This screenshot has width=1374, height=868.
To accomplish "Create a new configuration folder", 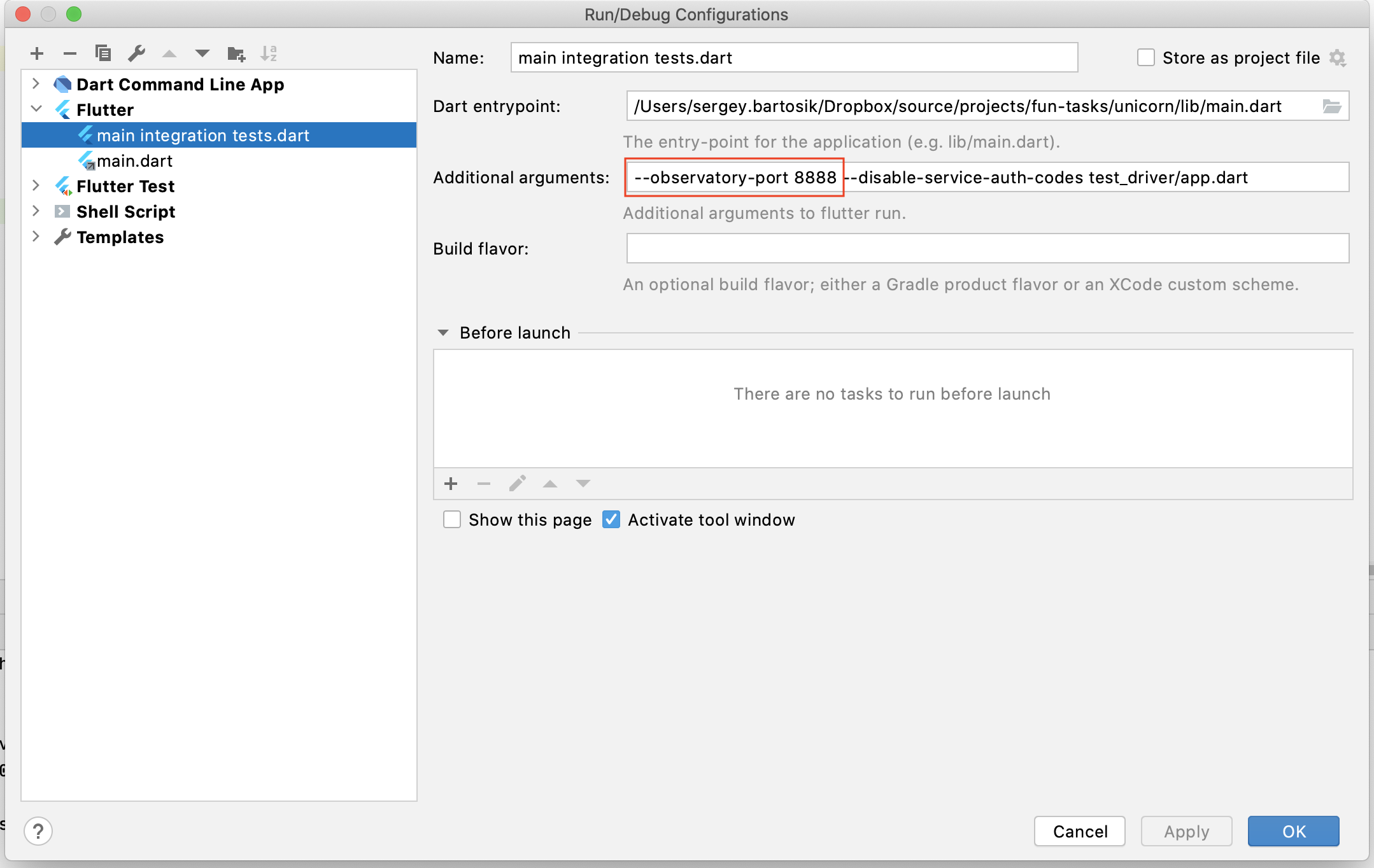I will 236,53.
